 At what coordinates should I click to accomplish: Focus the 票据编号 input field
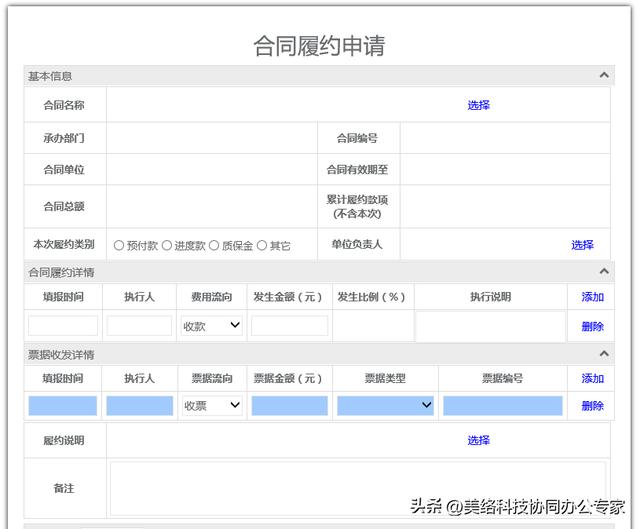[503, 405]
